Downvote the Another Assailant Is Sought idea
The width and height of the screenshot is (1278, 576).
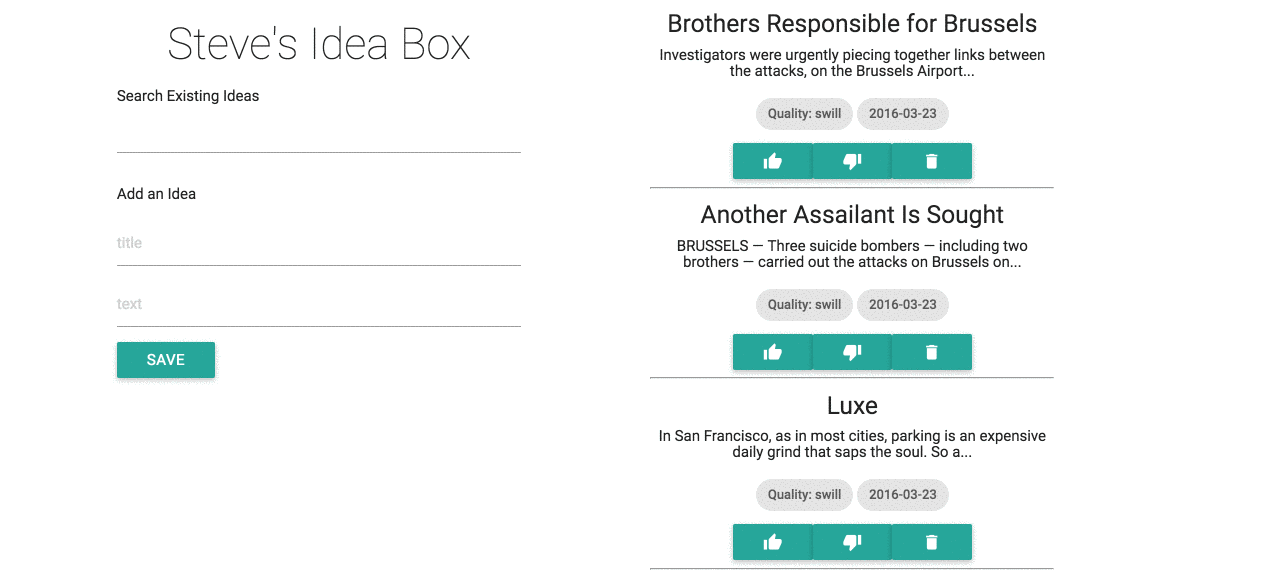point(851,351)
